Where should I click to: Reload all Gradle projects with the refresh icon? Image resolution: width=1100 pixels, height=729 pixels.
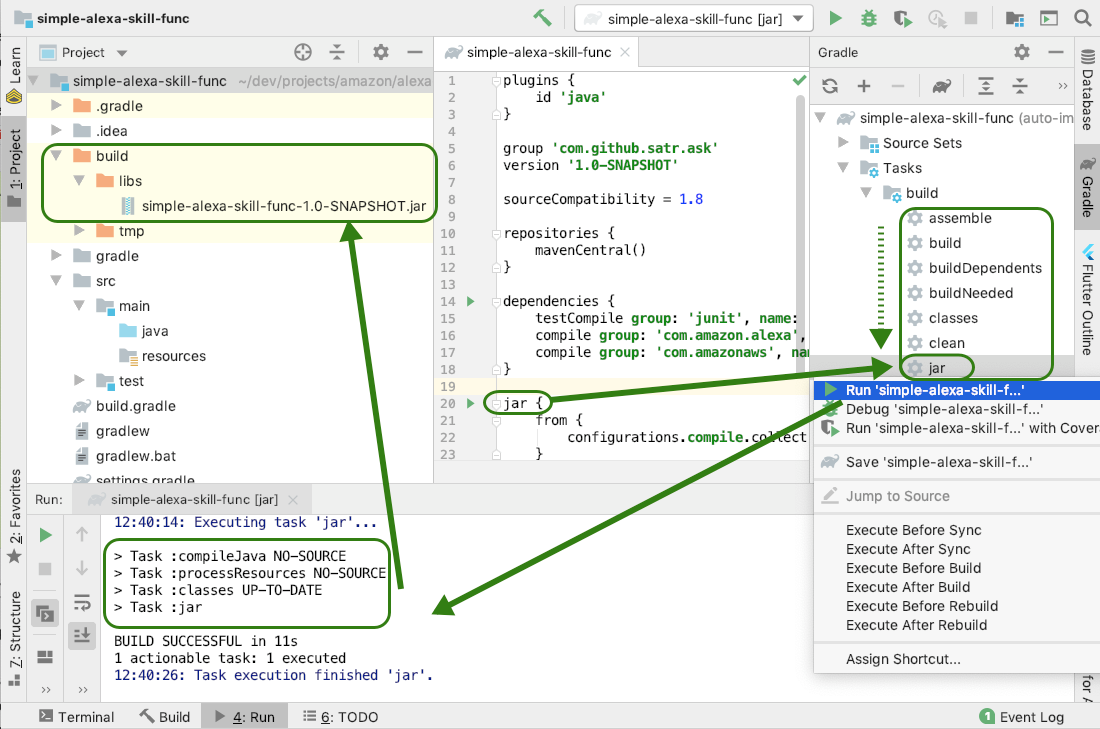829,86
